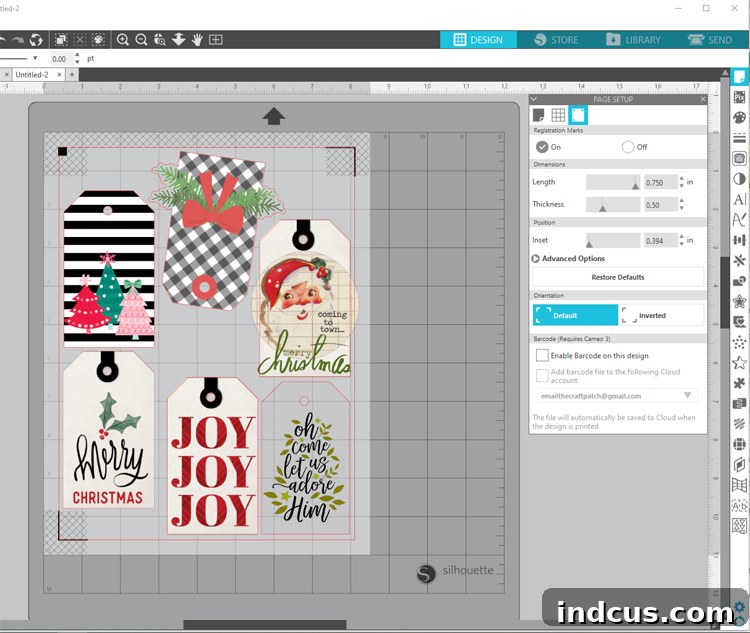Switch to the STORE tab
Image resolution: width=750 pixels, height=633 pixels.
tap(556, 40)
